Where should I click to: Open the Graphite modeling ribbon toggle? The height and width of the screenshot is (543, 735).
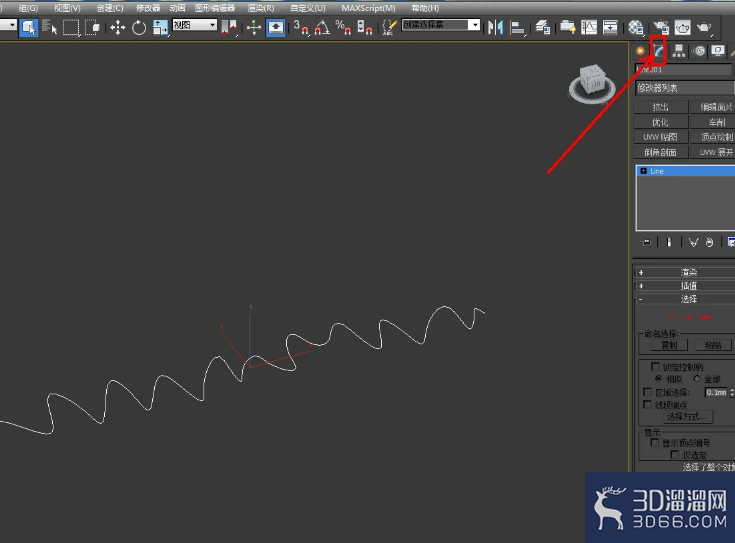click(568, 27)
